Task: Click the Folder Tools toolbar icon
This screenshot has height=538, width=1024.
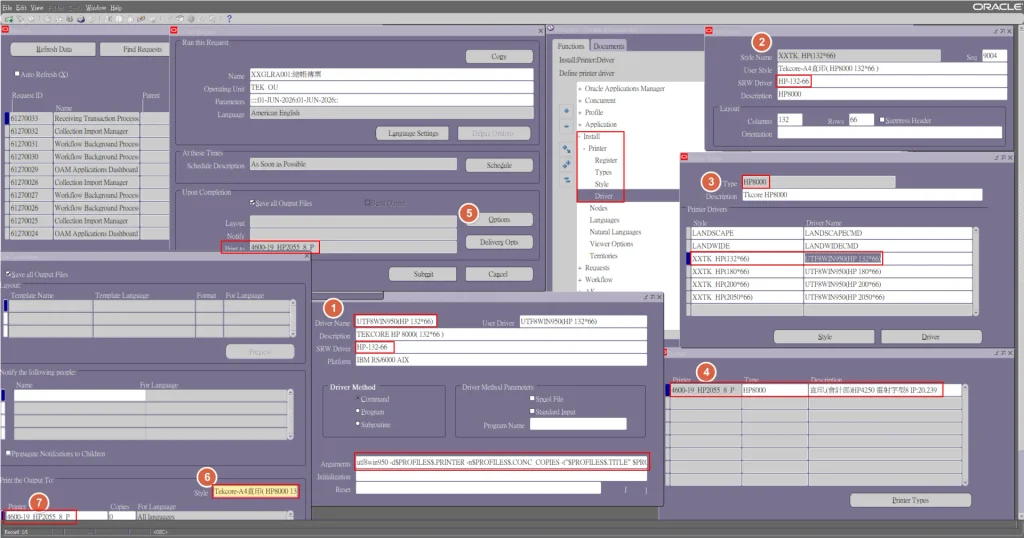Action: tap(212, 20)
